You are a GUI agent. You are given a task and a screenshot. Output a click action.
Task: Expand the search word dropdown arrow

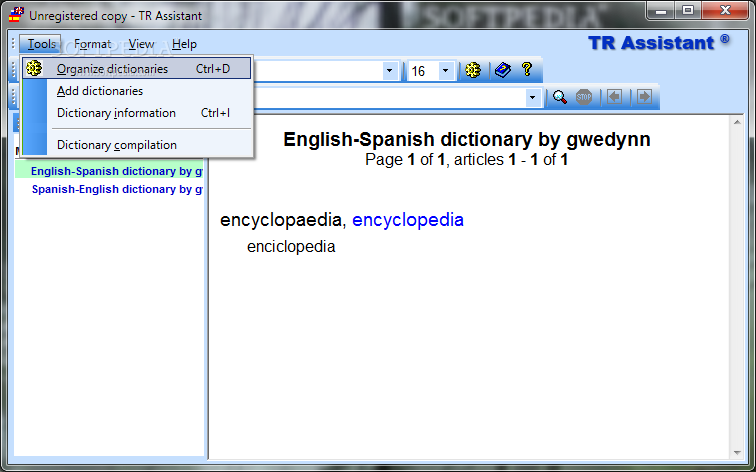point(532,98)
